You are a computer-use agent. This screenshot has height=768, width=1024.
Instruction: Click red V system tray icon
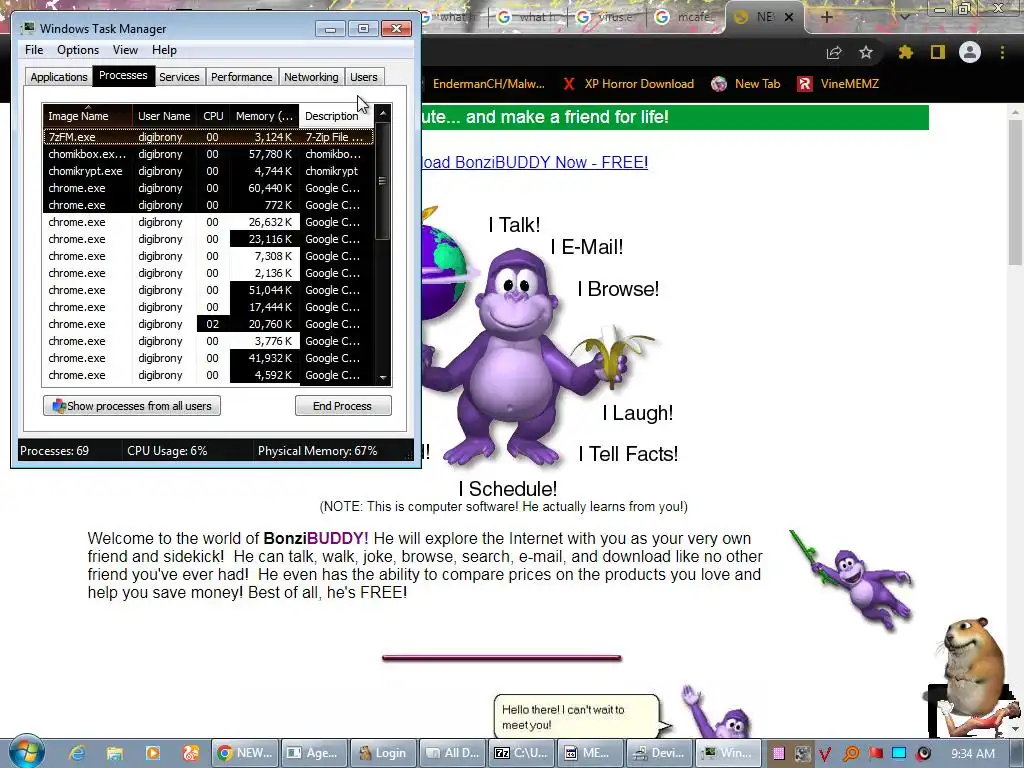point(825,754)
